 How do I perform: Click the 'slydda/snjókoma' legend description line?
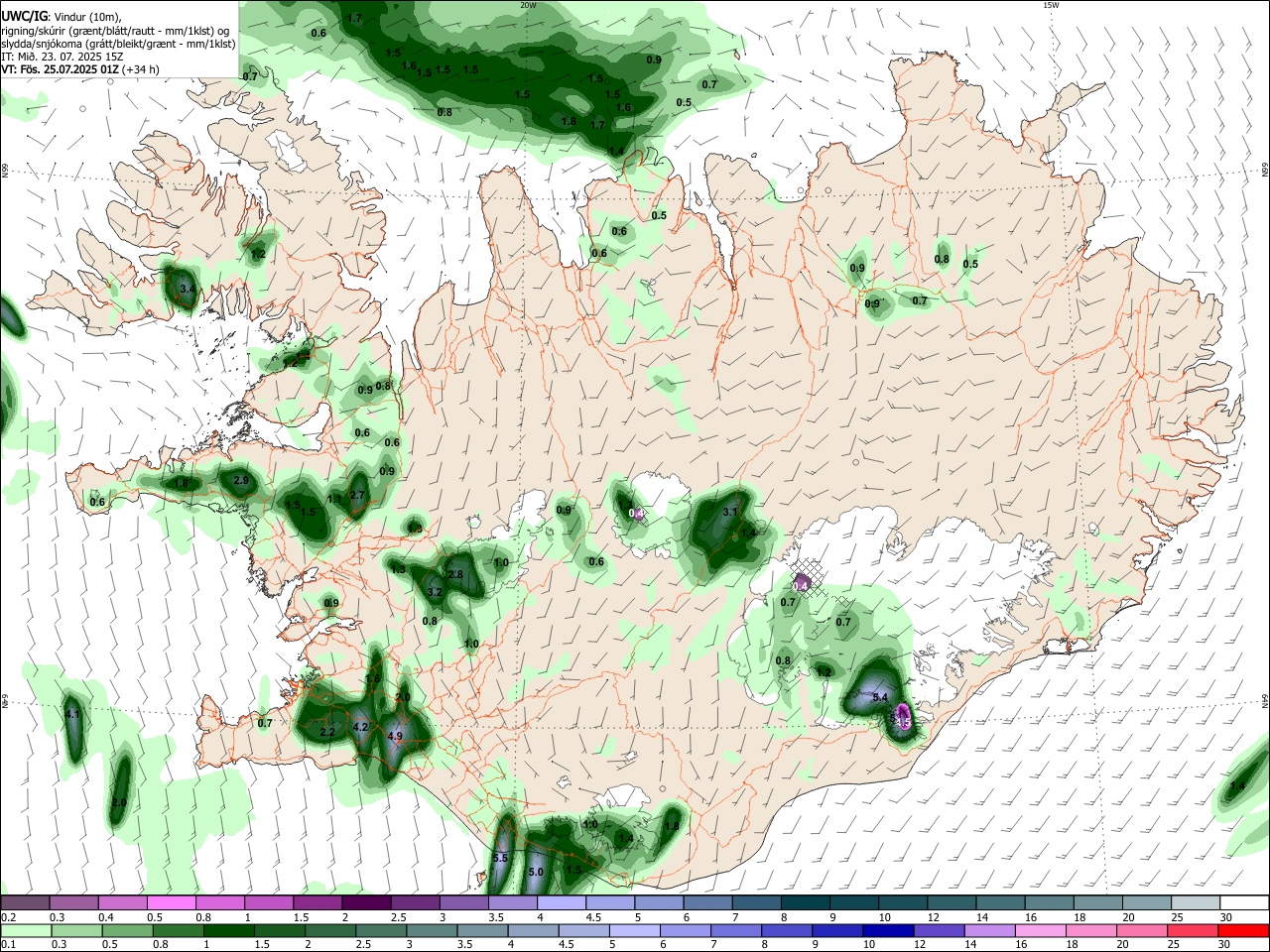click(x=118, y=44)
